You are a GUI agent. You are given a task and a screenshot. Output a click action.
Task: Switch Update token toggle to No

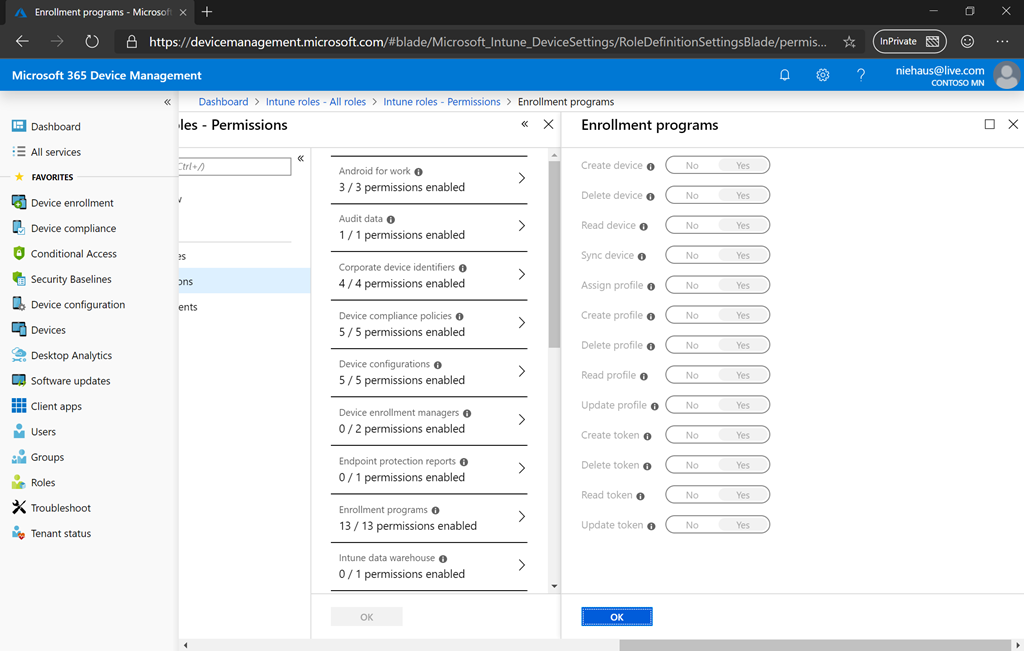pyautogui.click(x=692, y=525)
